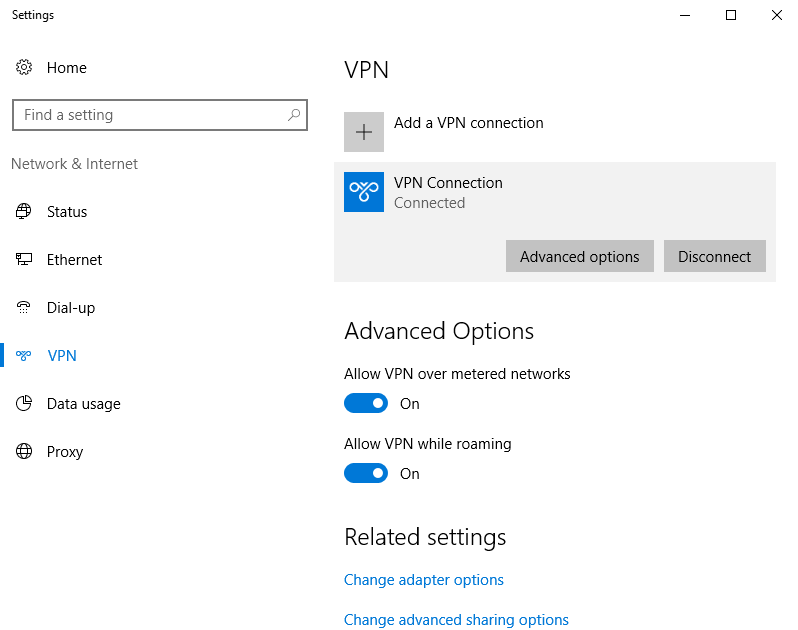Go to Data usage settings page
The image size is (798, 630).
83,404
